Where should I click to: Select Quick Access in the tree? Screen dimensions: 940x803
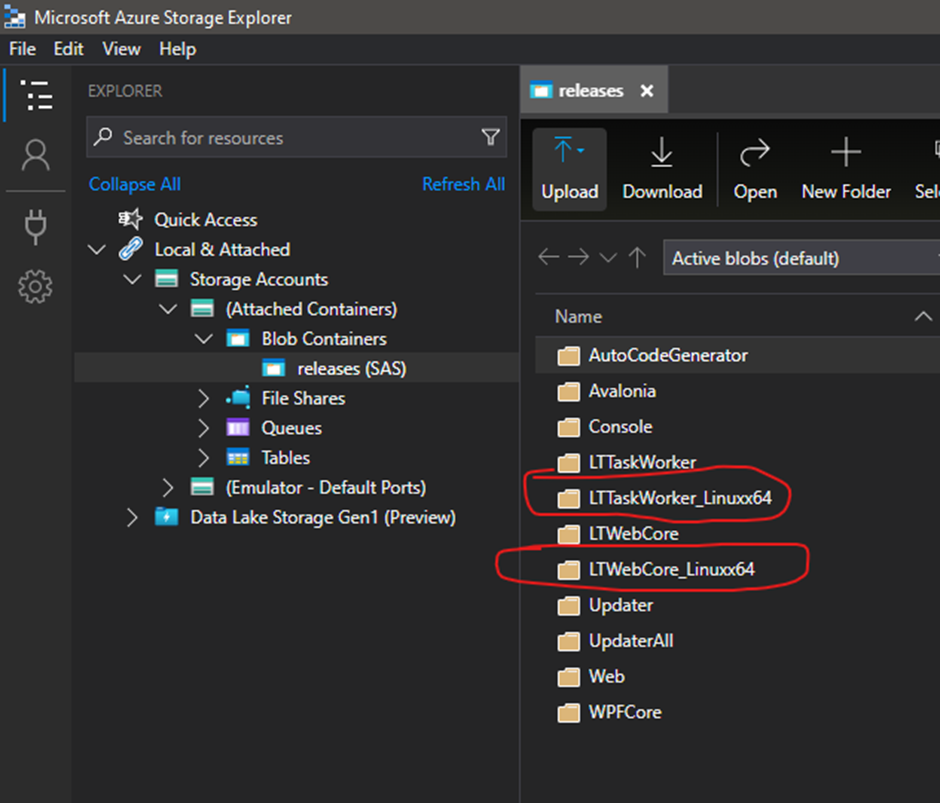pos(206,219)
